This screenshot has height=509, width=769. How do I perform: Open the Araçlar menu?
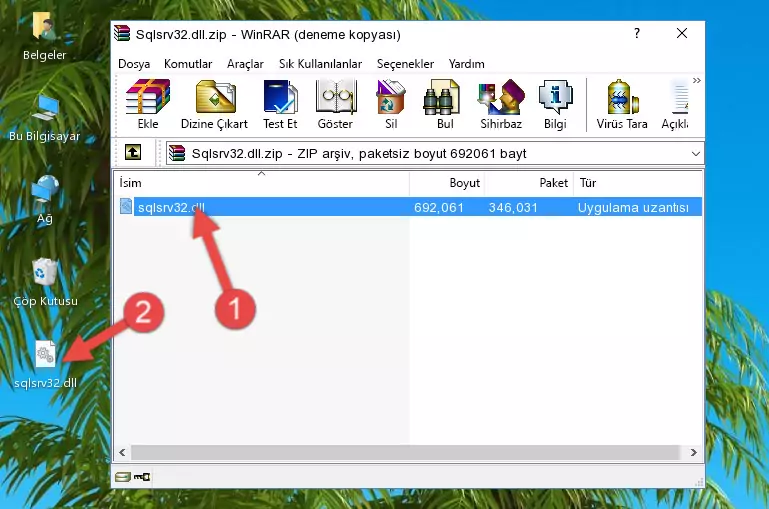[x=245, y=64]
